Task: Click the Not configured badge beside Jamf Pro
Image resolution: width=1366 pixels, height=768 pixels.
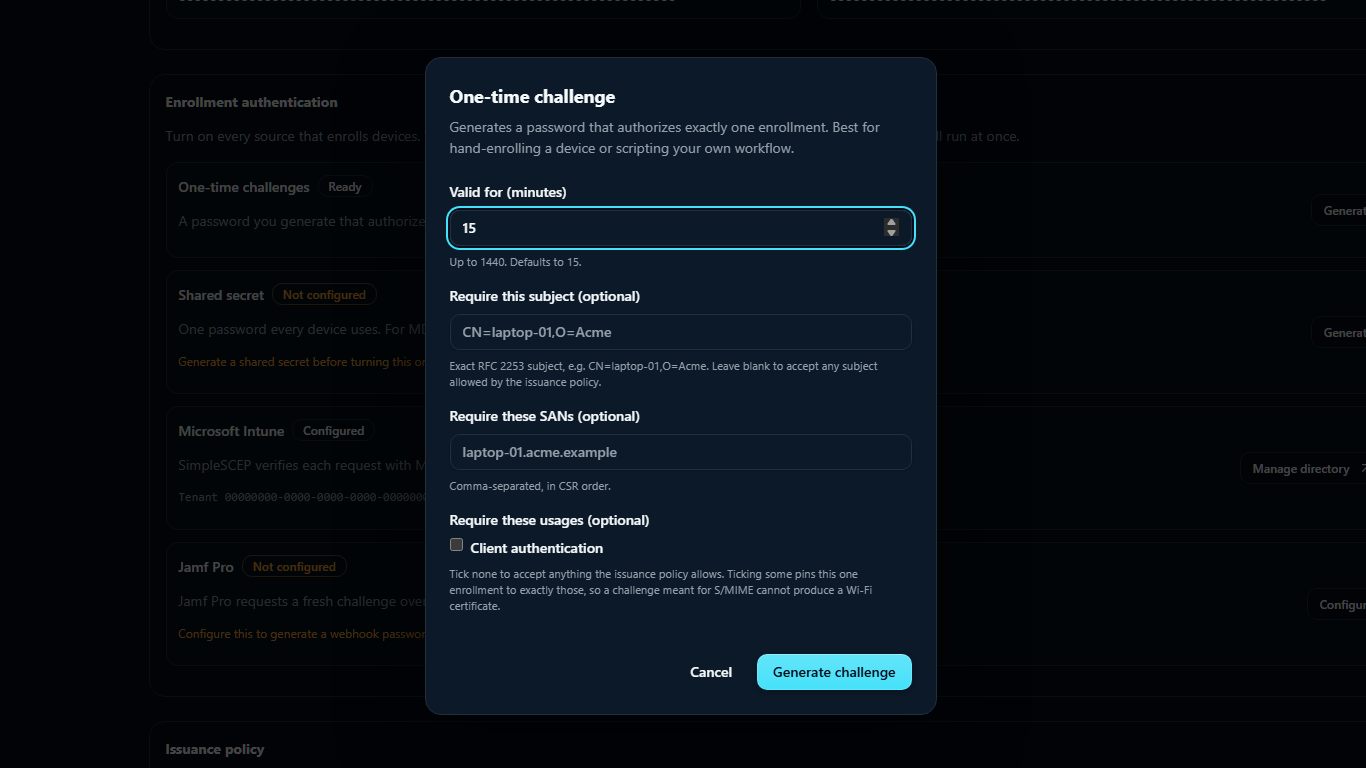Action: coord(294,567)
